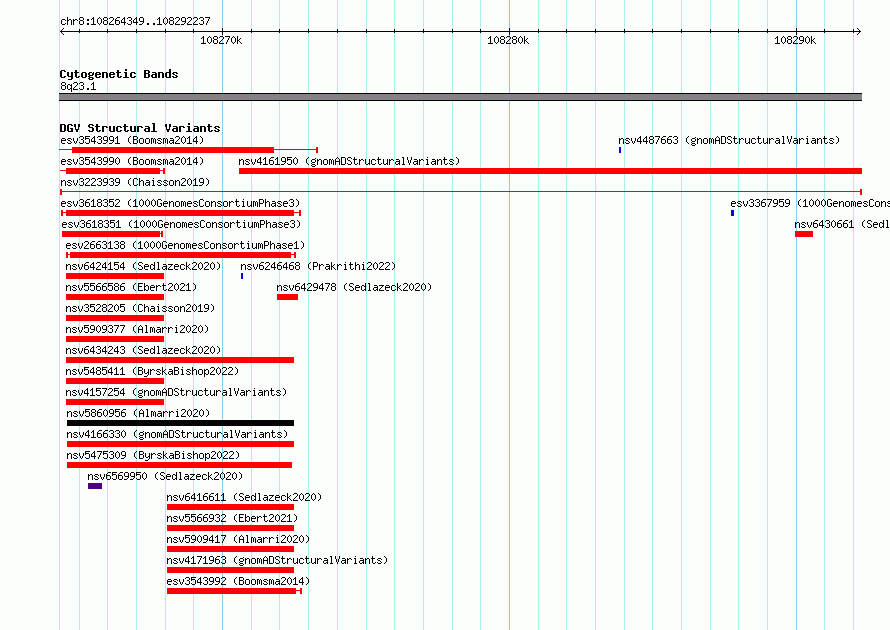
Task: Select the red bar under nsv6430661
Action: (804, 234)
